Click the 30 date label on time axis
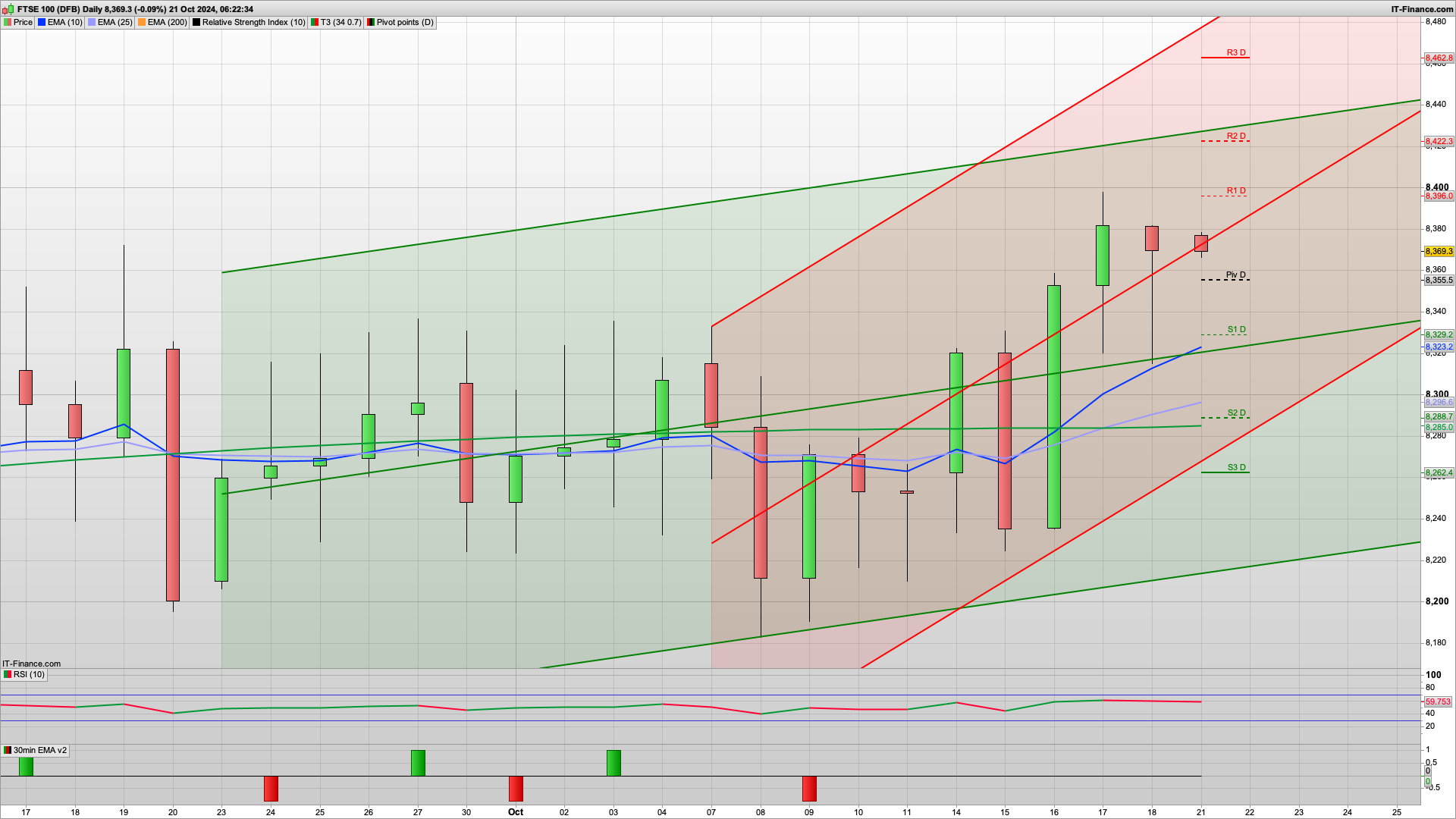Viewport: 1456px width, 819px height. 466,812
